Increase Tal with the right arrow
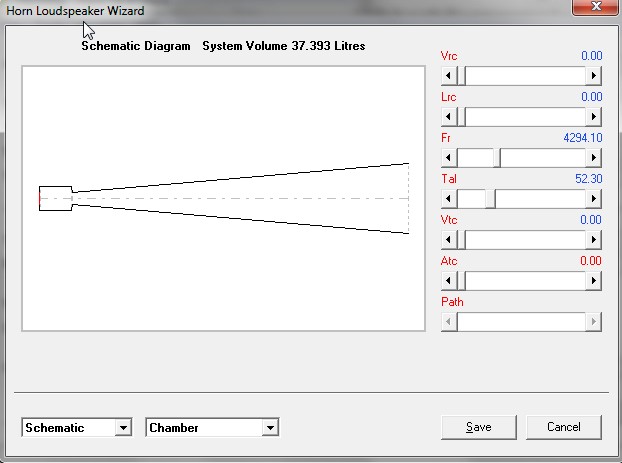Screen dimensions: 622x463 pos(593,198)
